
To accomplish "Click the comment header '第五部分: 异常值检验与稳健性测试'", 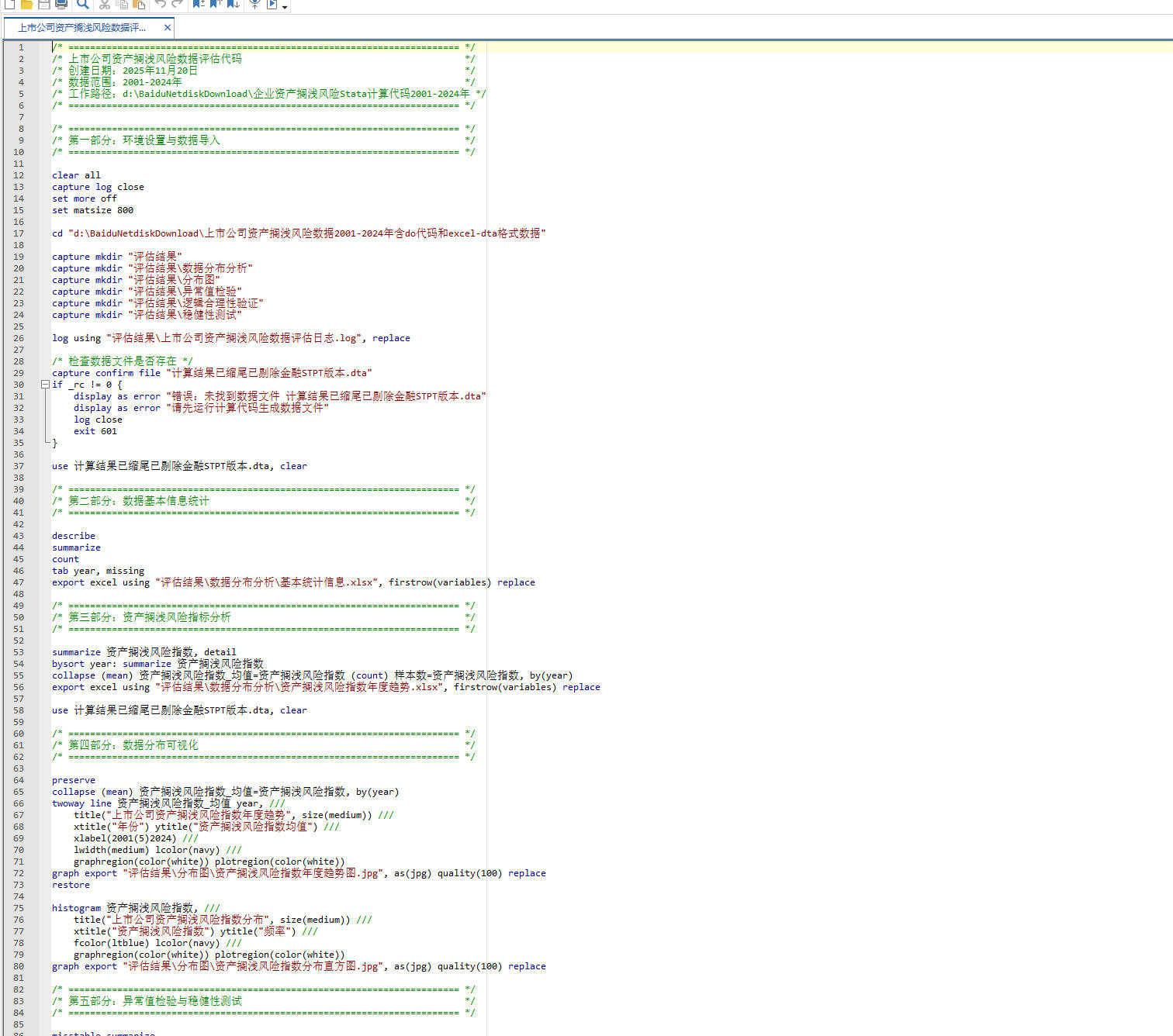I will (x=155, y=1001).
